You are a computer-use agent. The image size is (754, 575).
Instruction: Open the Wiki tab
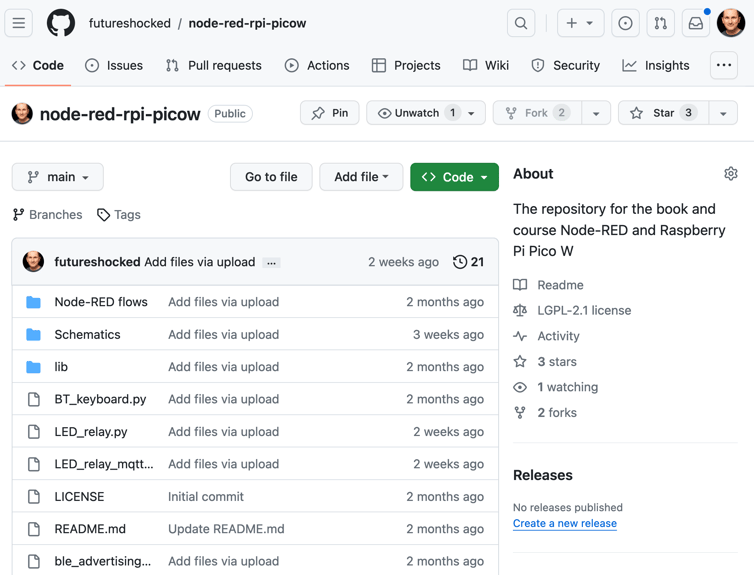click(x=486, y=65)
